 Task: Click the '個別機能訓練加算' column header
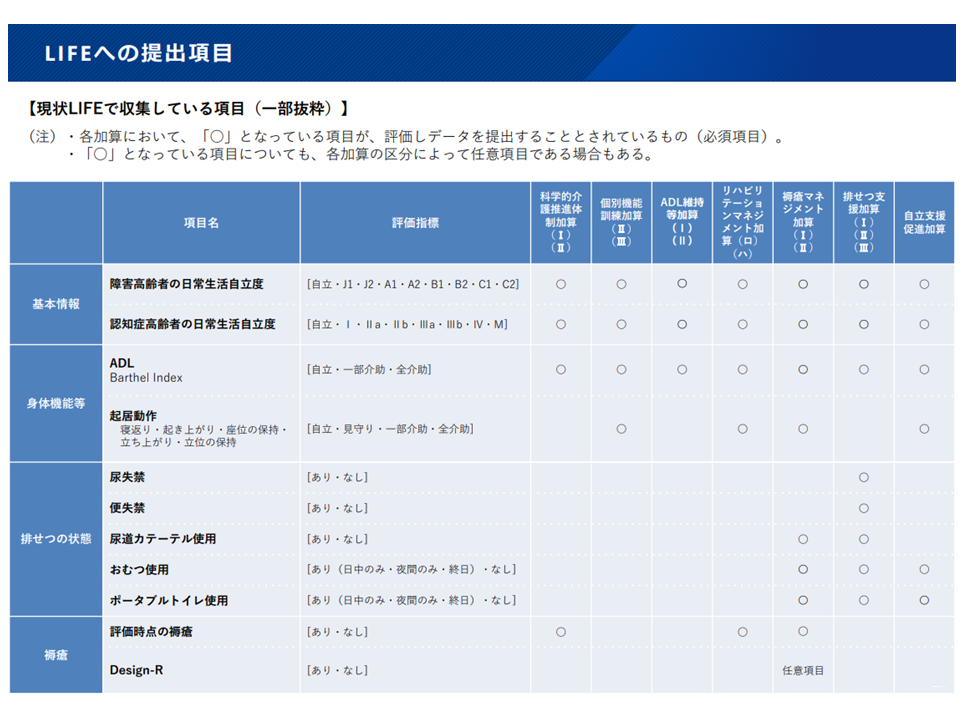(x=621, y=222)
